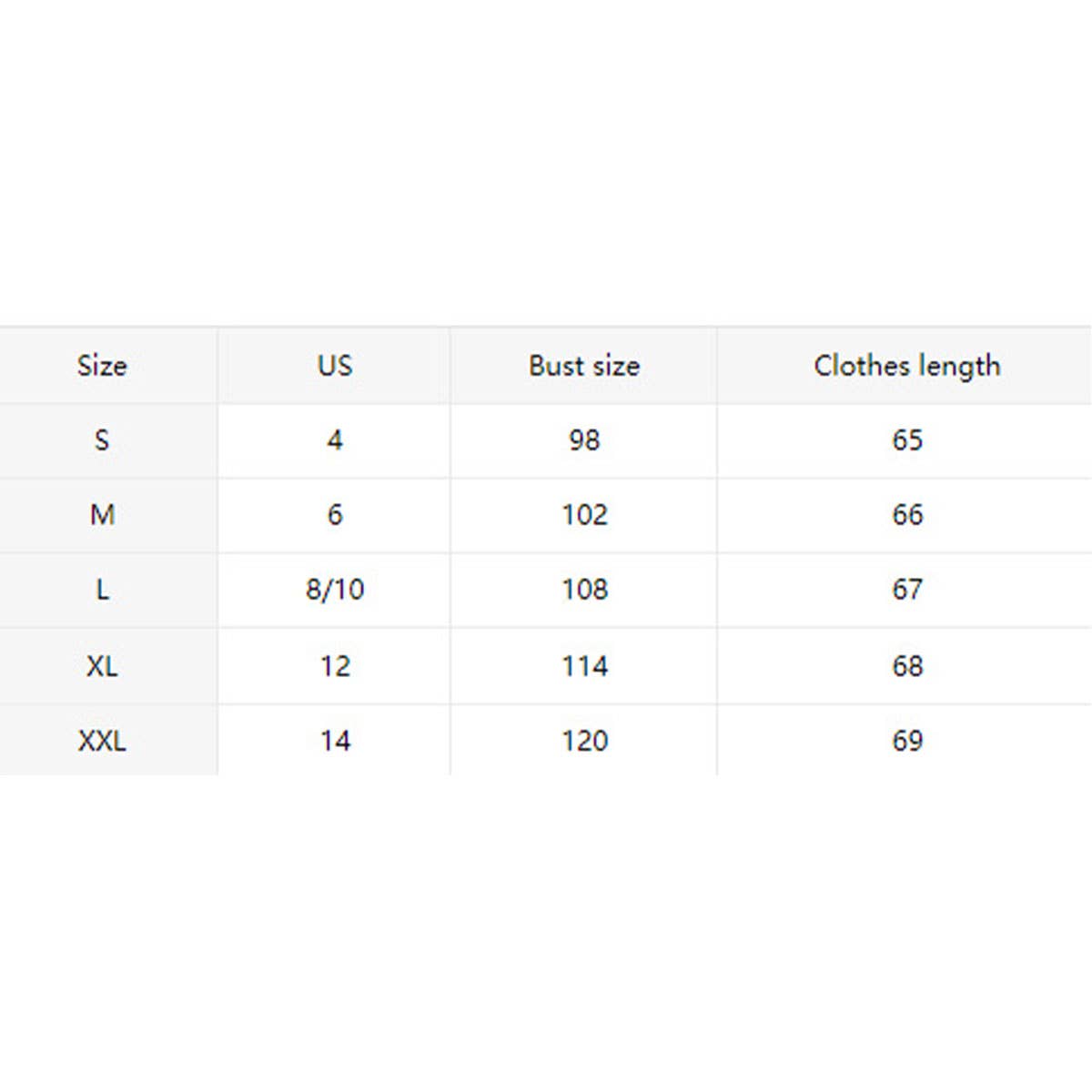Click the Size column header

pos(102,366)
